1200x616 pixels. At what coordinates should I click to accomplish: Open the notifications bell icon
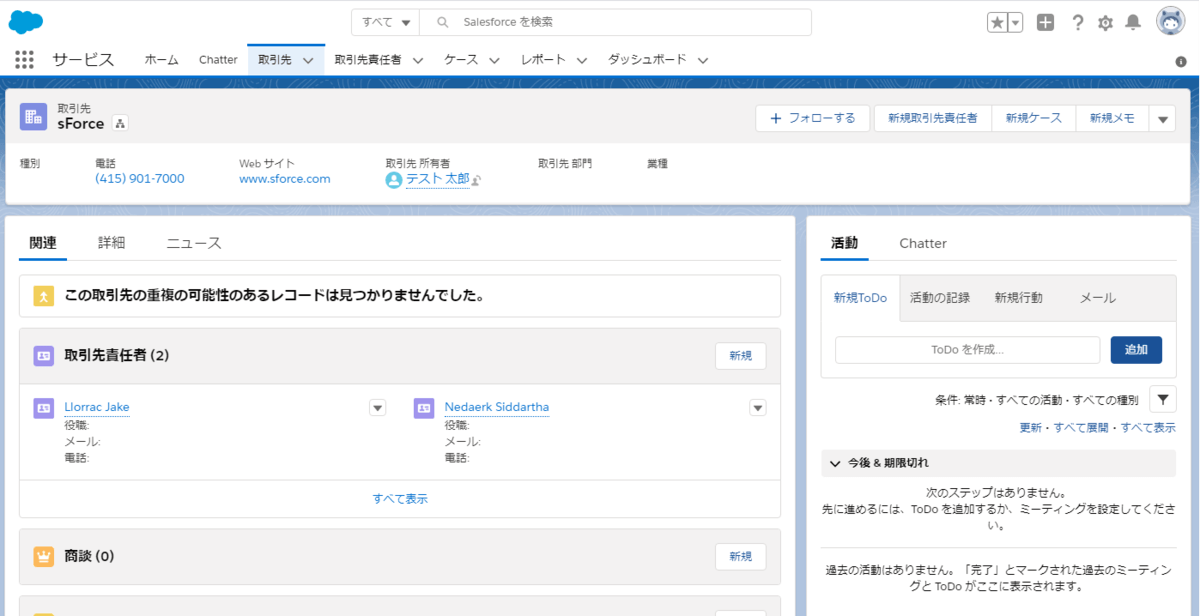(x=1133, y=22)
